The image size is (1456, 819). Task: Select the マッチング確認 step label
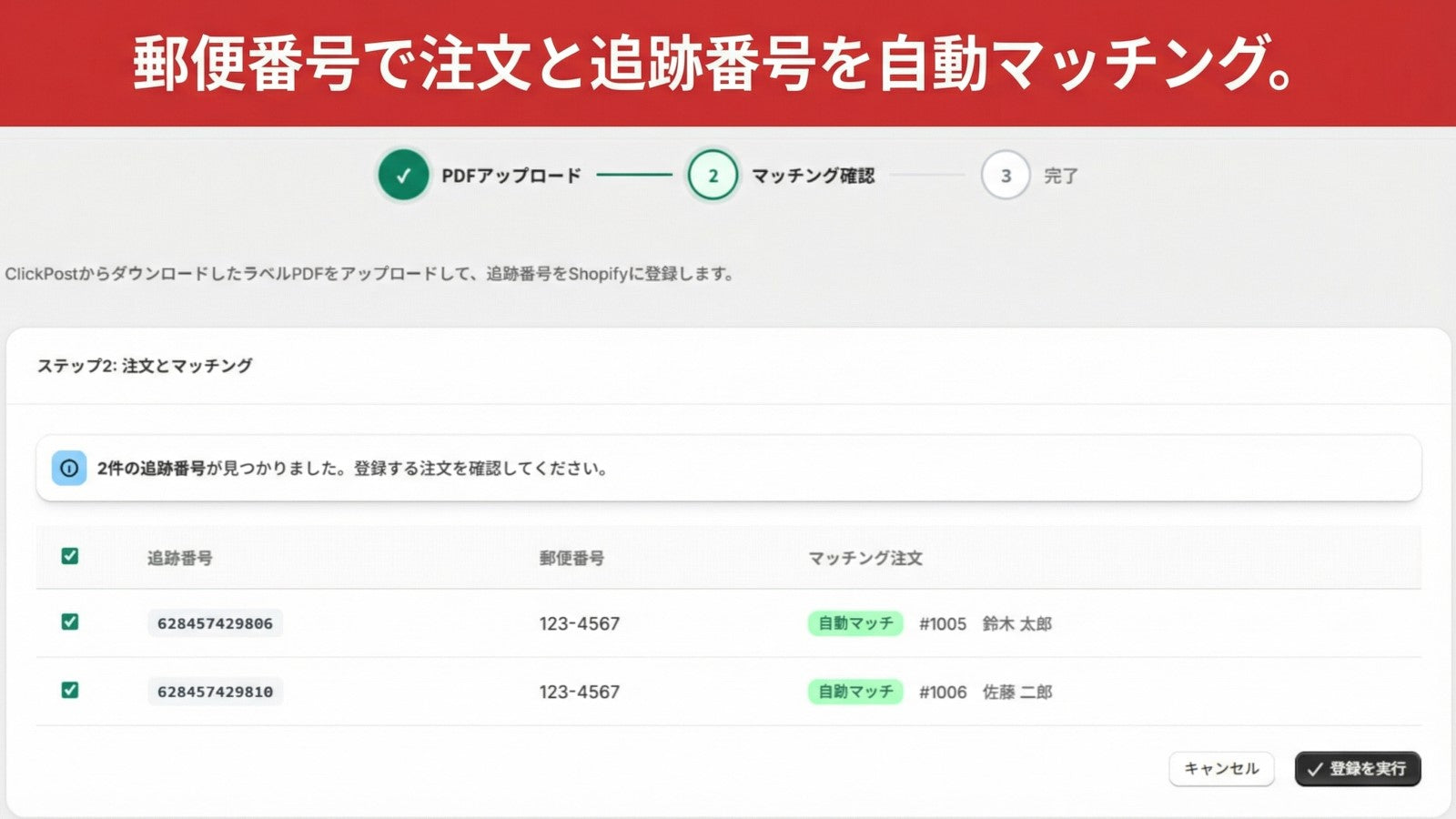(x=814, y=176)
